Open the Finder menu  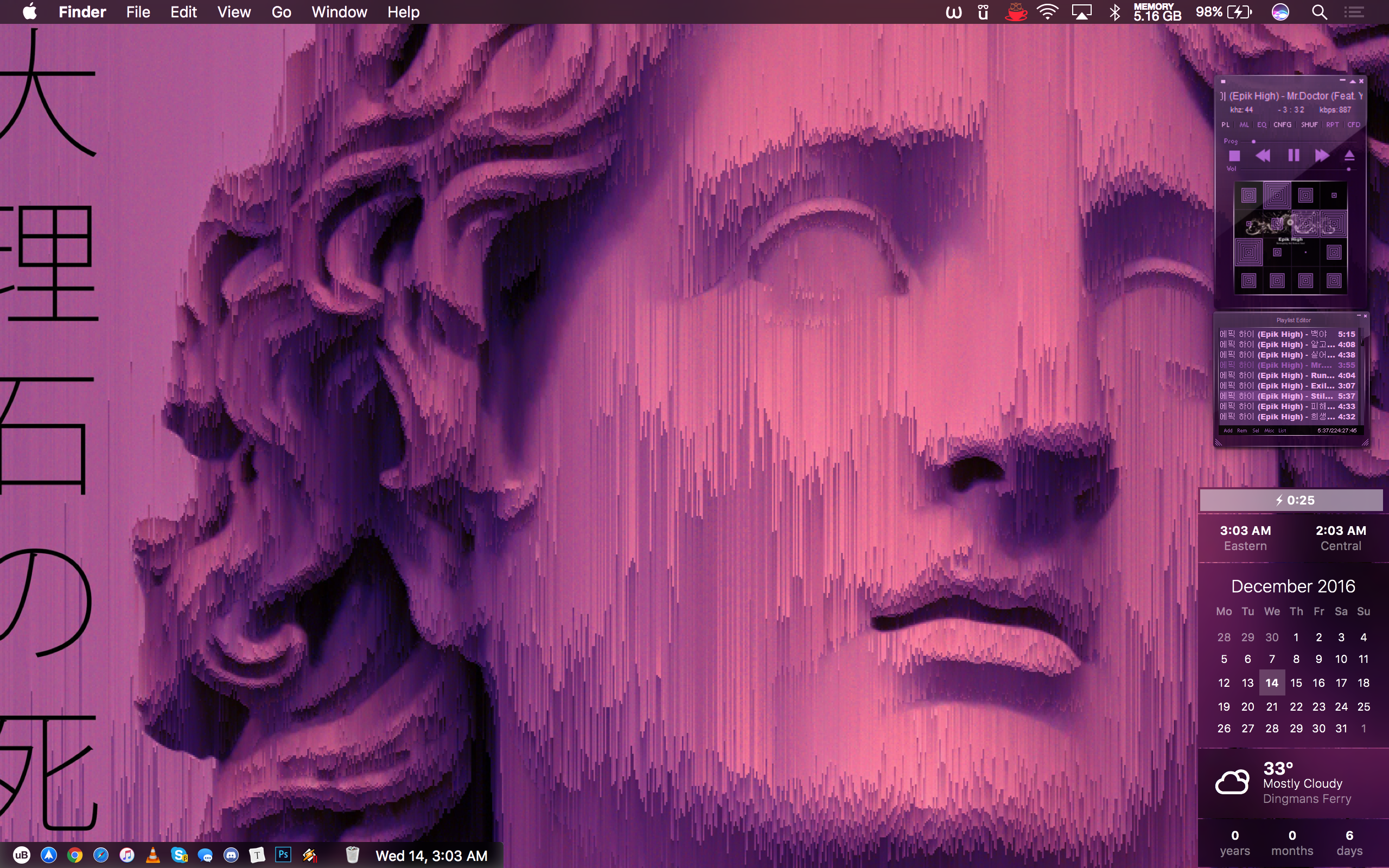[x=82, y=12]
